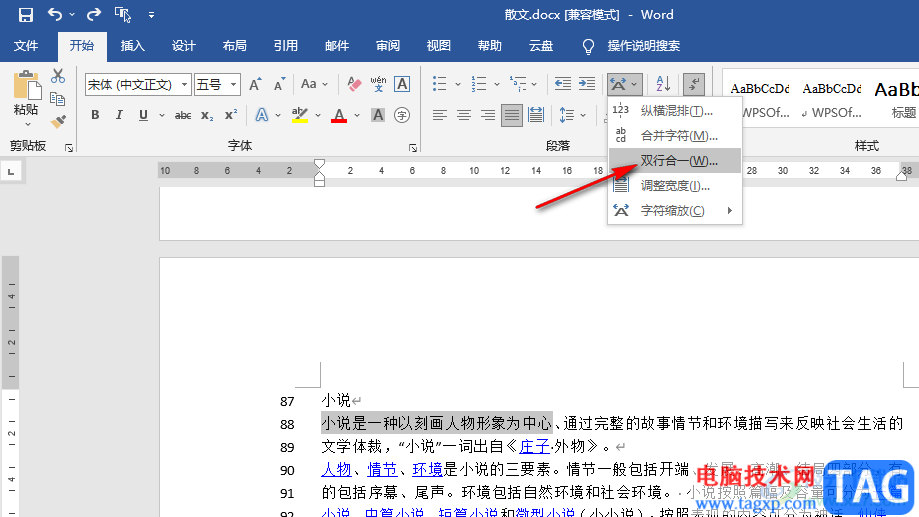
Task: Open the 环境 hyperlink
Action: coord(428,470)
